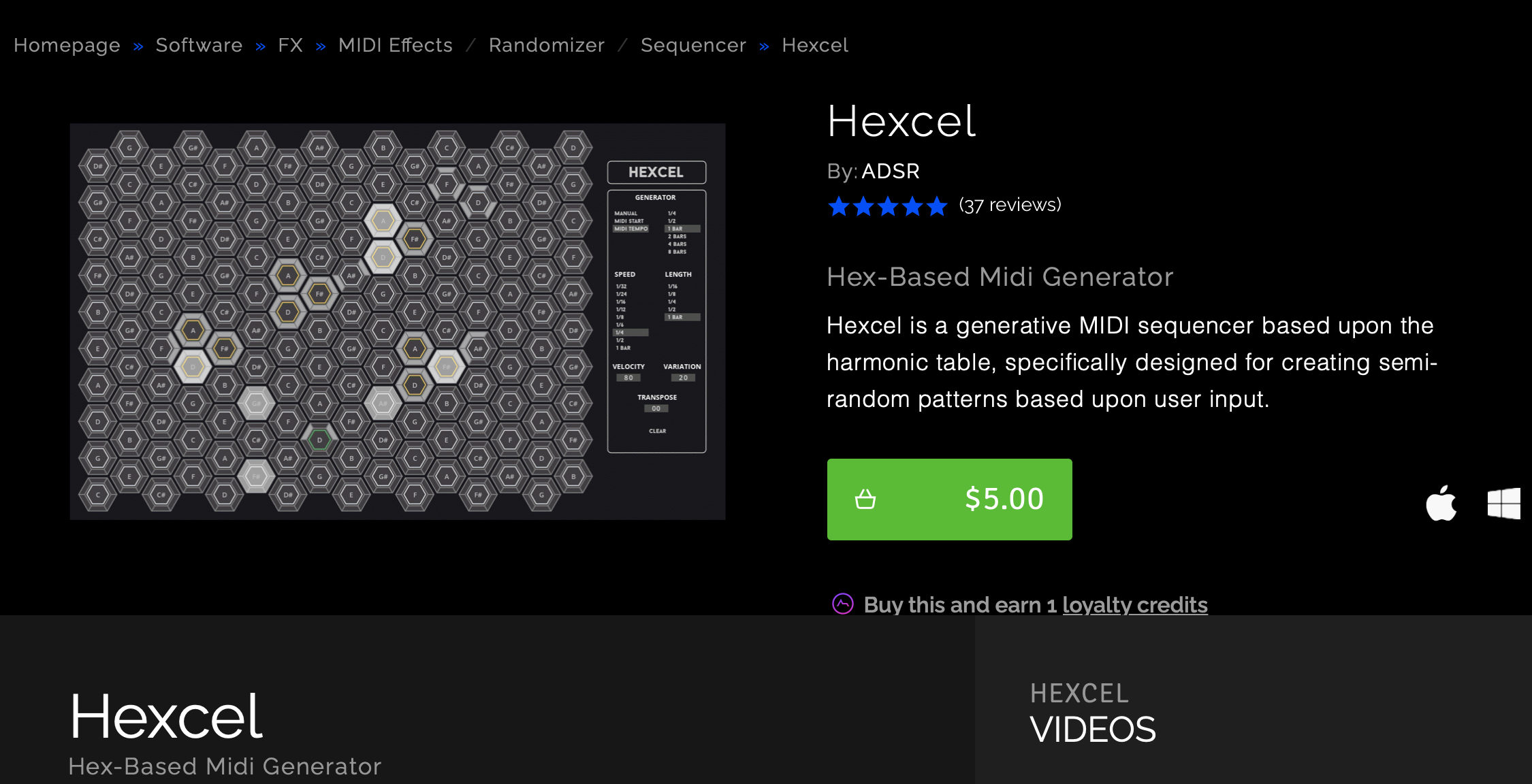Click the purple loyalty credits icon

click(x=843, y=604)
